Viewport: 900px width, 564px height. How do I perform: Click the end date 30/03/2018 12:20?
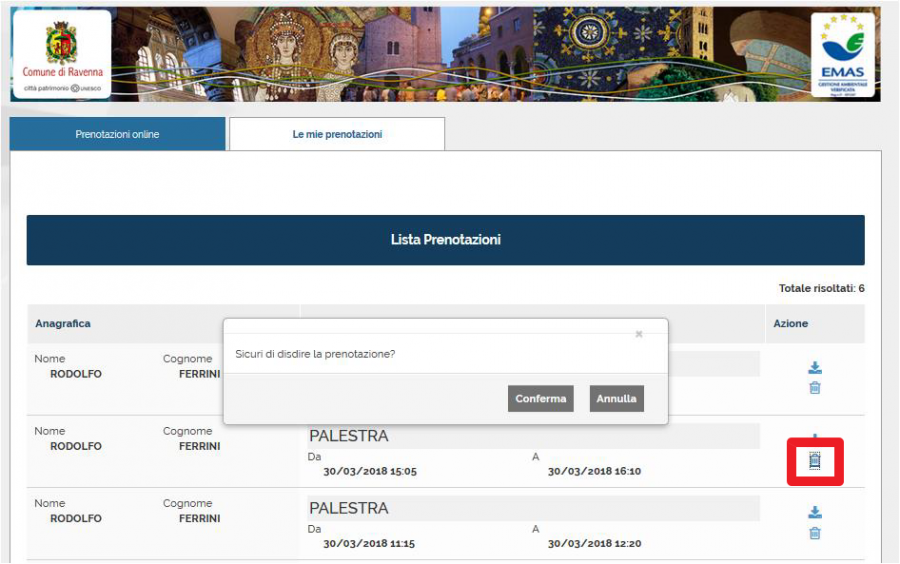[x=594, y=544]
